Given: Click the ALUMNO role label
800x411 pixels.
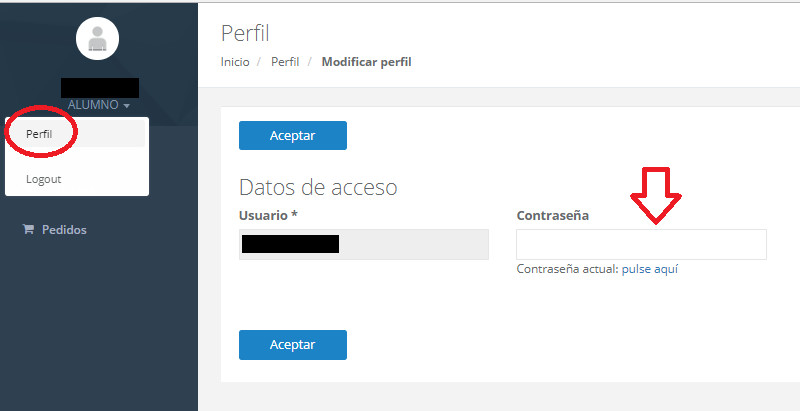Looking at the screenshot, I should (93, 105).
